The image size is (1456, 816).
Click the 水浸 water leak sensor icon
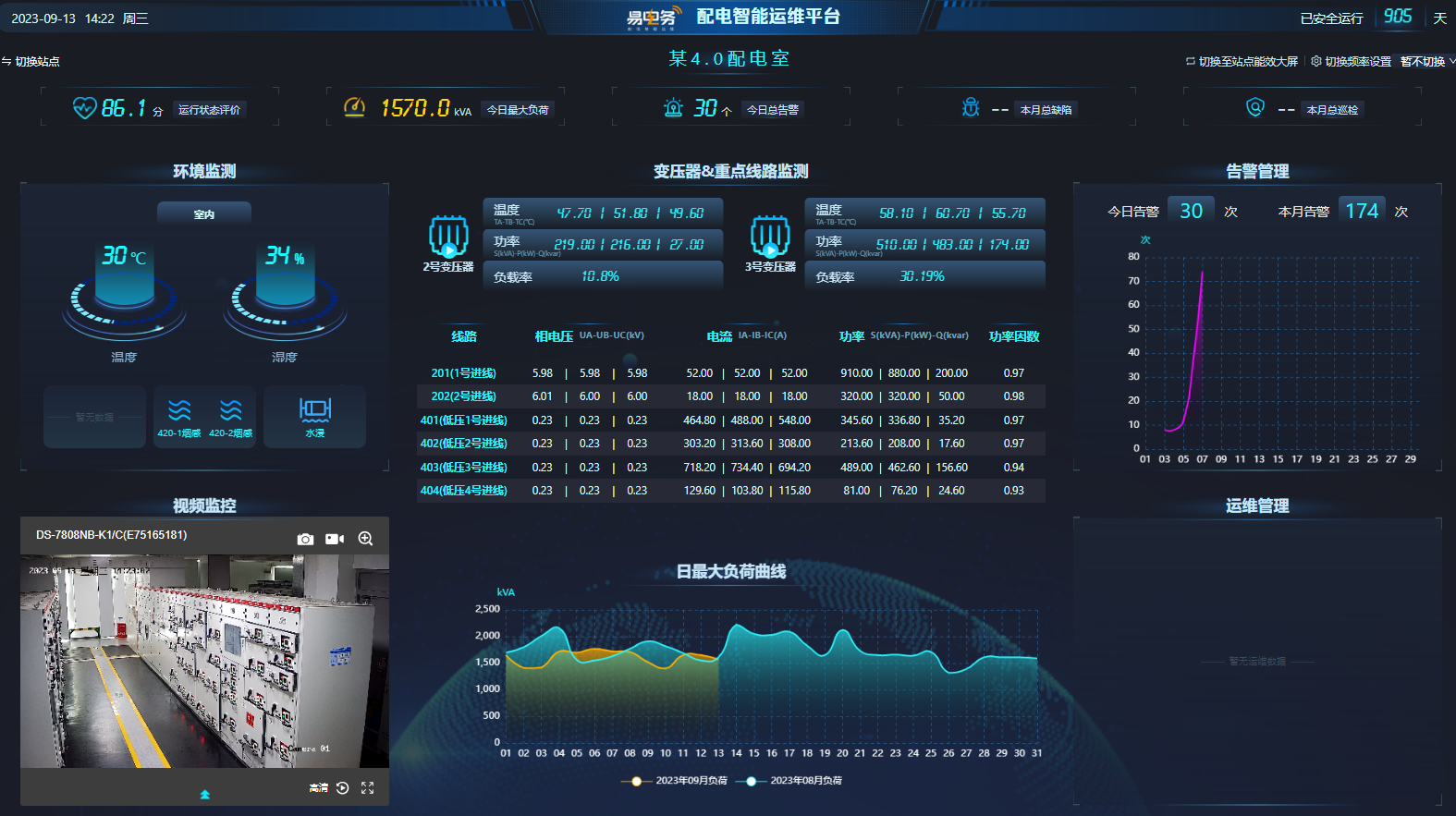(x=314, y=417)
